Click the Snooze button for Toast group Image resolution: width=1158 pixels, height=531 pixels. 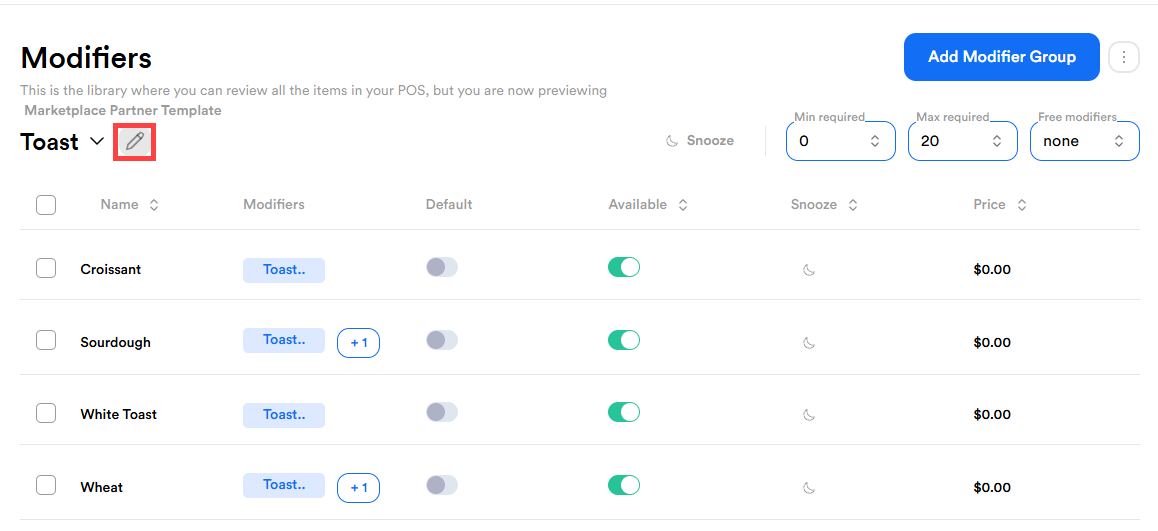[700, 141]
